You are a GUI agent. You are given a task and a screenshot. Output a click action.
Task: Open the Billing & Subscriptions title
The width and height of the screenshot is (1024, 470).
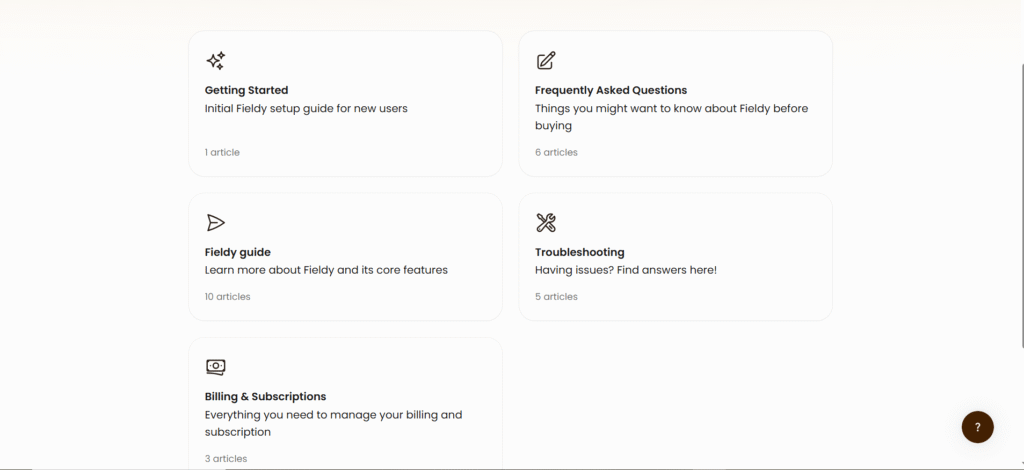(x=265, y=396)
